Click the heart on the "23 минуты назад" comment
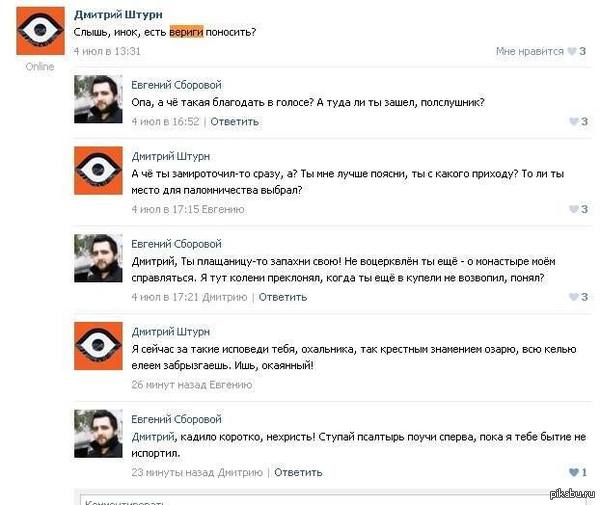 (571, 472)
